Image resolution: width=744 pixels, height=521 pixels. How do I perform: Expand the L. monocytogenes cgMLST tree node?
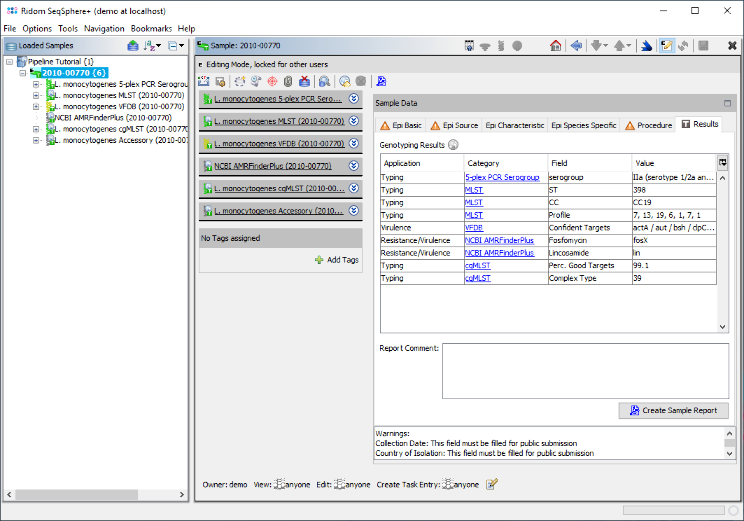pos(36,129)
